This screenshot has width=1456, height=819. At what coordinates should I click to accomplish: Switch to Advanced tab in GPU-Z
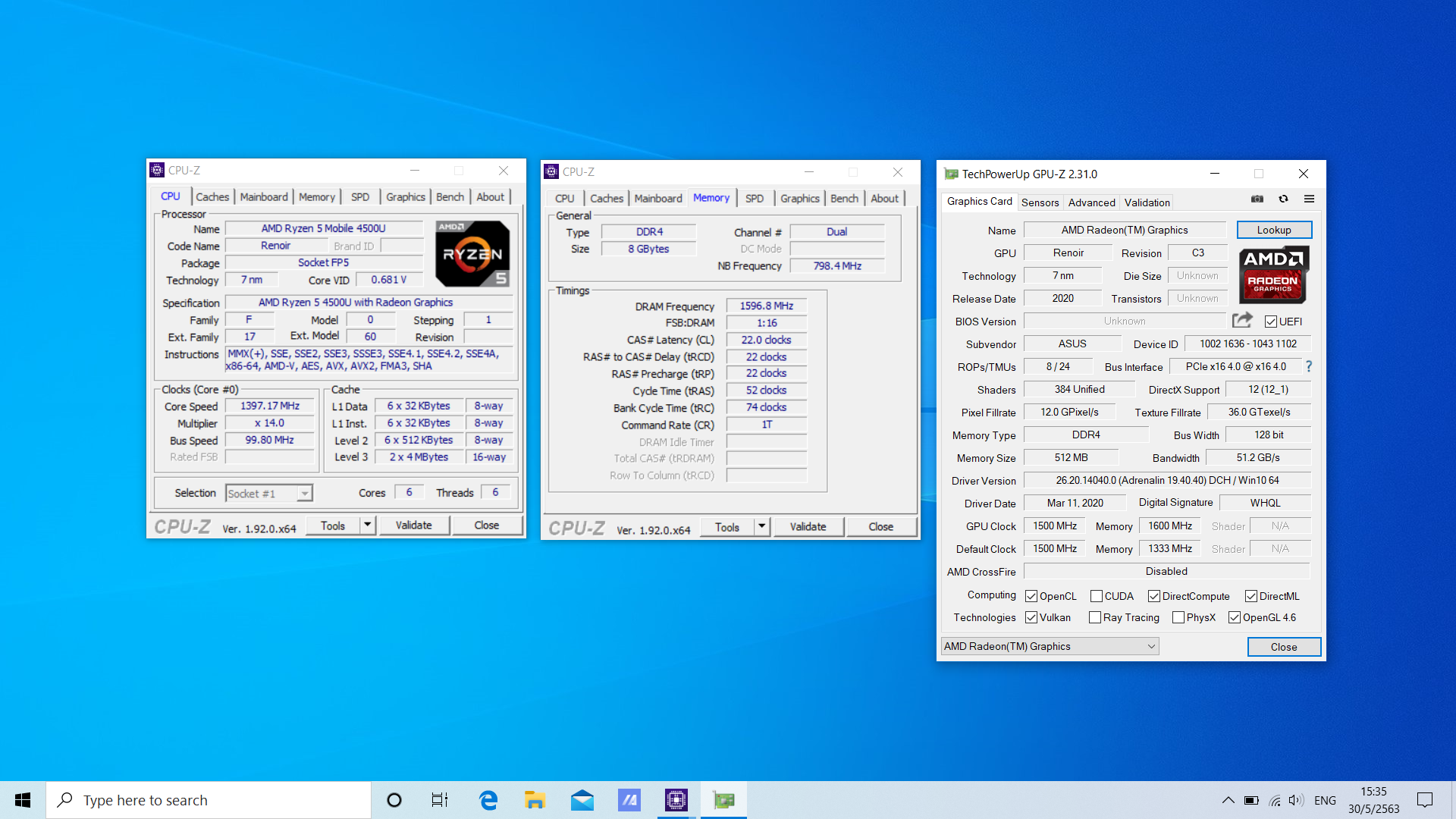(1091, 202)
